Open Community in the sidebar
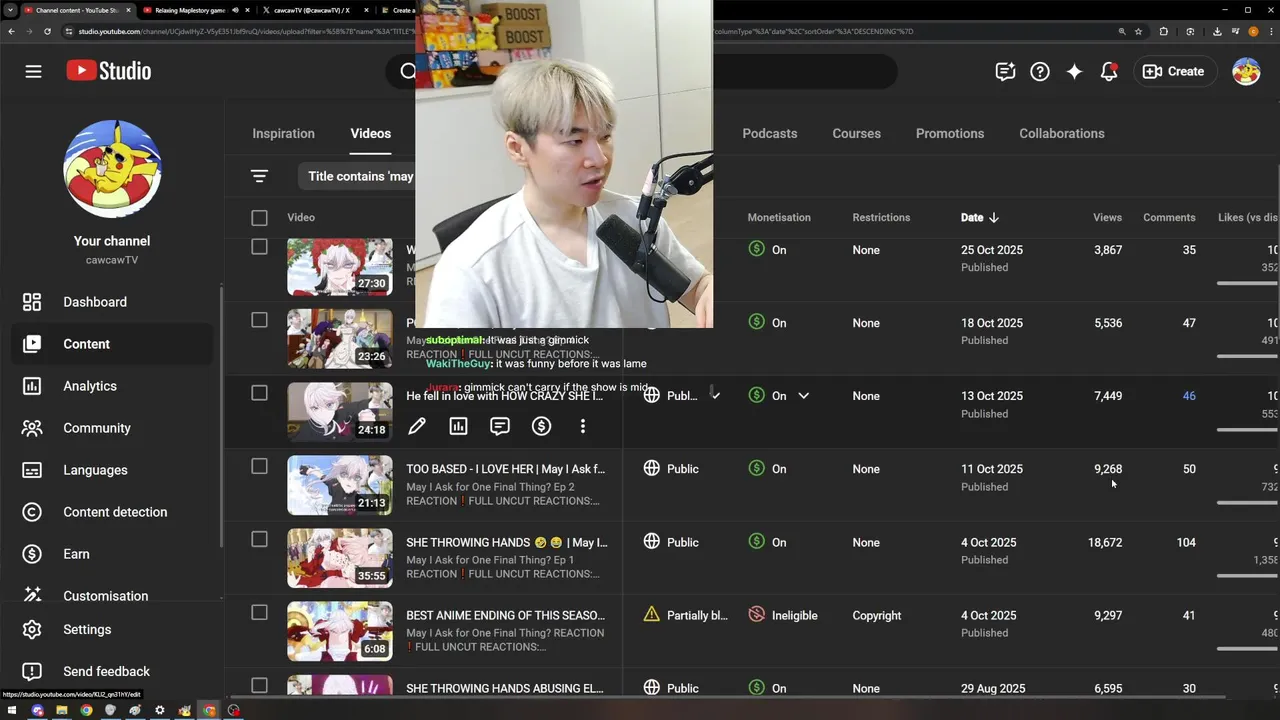Viewport: 1280px width, 720px height. pyautogui.click(x=113, y=428)
